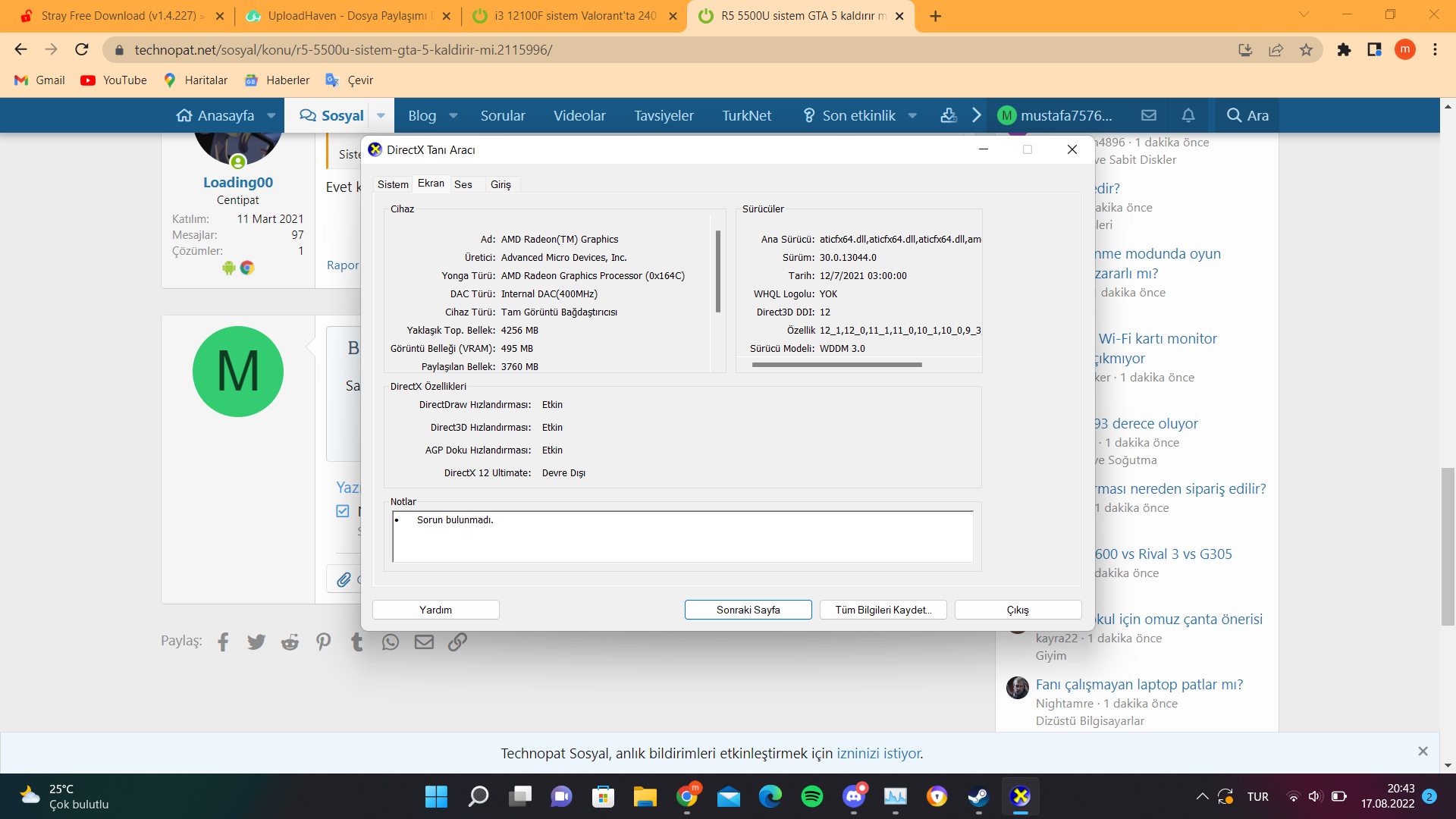Expand the Sosyal dropdown arrow
Viewport: 1456px width, 819px height.
(381, 115)
